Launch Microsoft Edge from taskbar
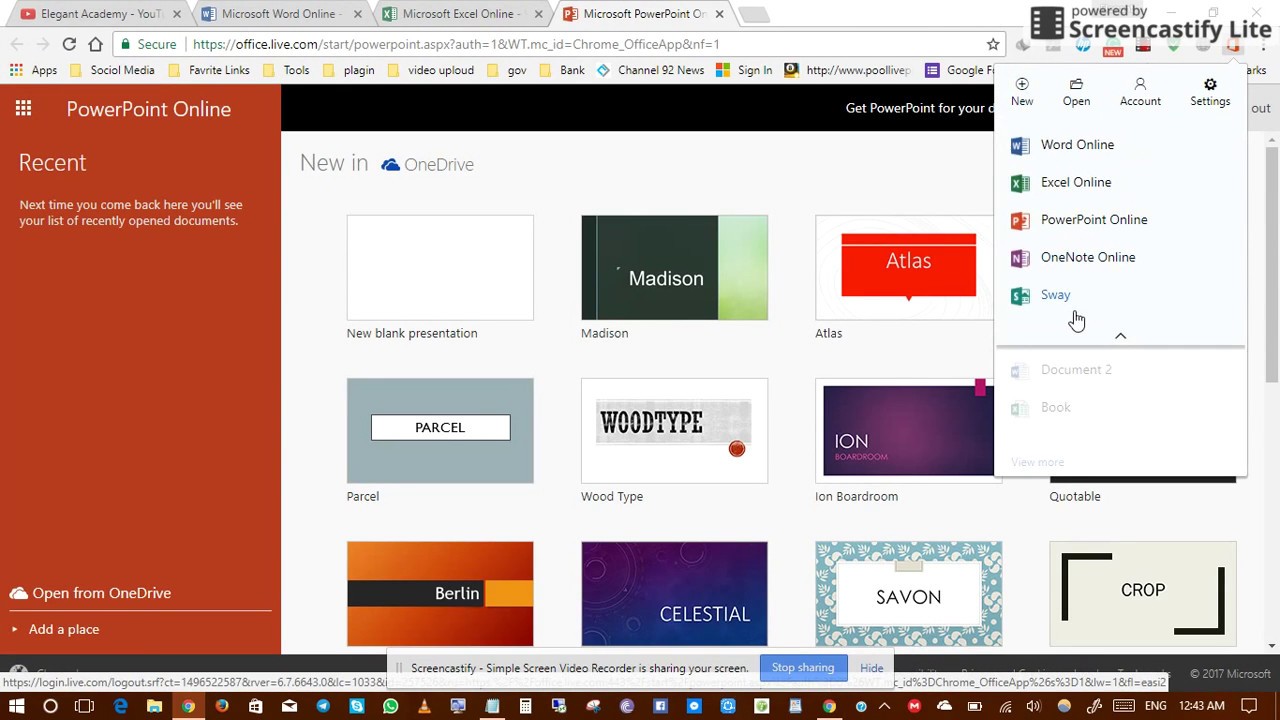 120,706
